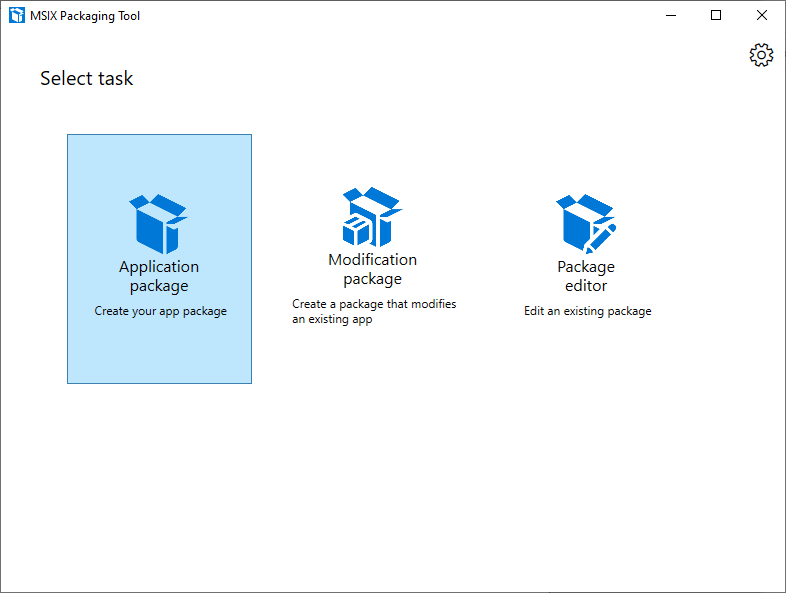Viewport: 786px width, 595px height.
Task: Click small inner box of Modification package icon
Action: (357, 232)
